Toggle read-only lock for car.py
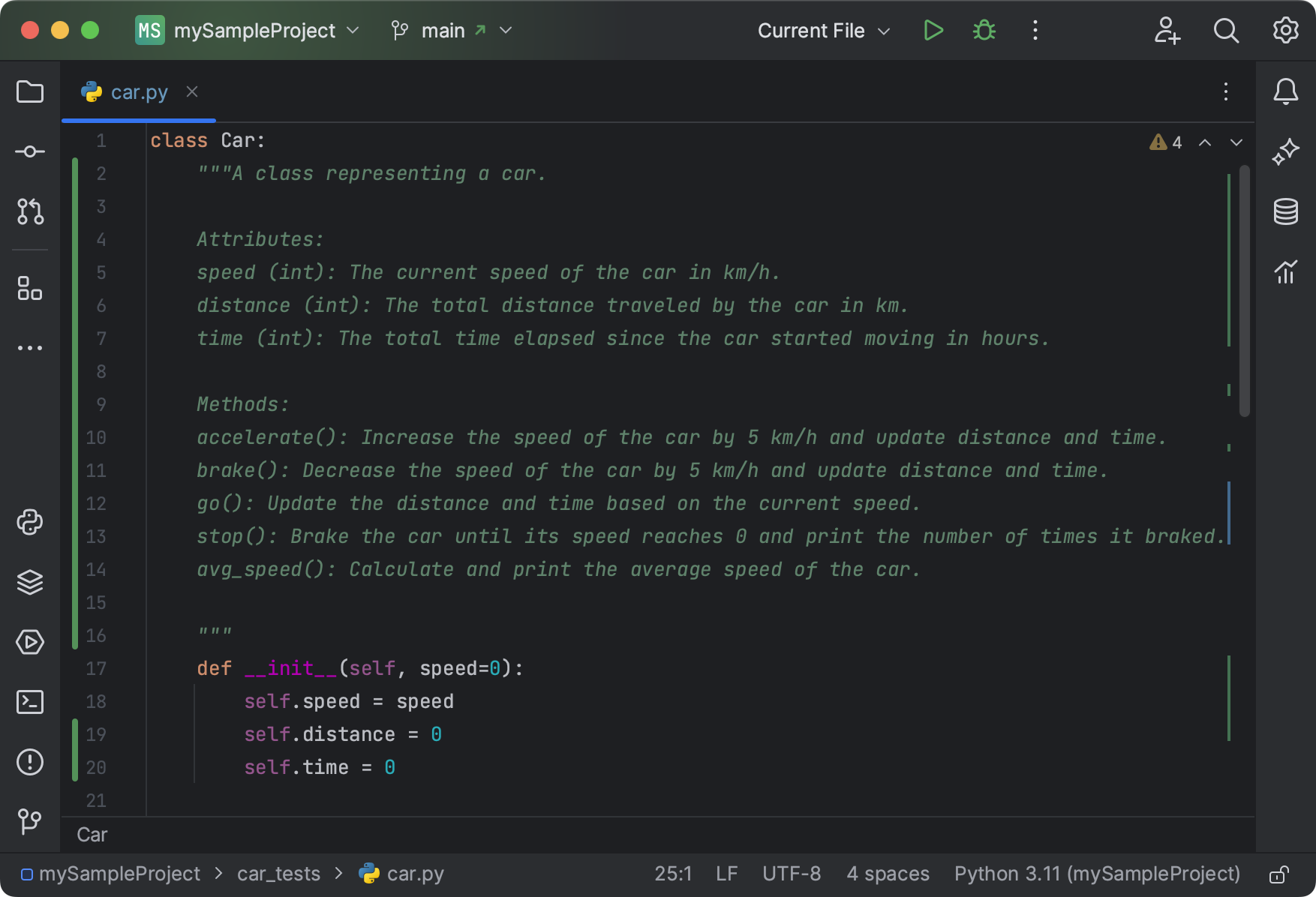The image size is (1316, 897). pos(1278,874)
